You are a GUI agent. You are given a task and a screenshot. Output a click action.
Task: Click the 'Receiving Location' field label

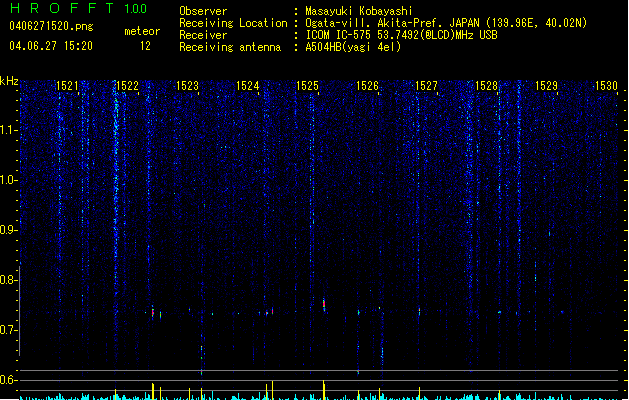pyautogui.click(x=233, y=23)
